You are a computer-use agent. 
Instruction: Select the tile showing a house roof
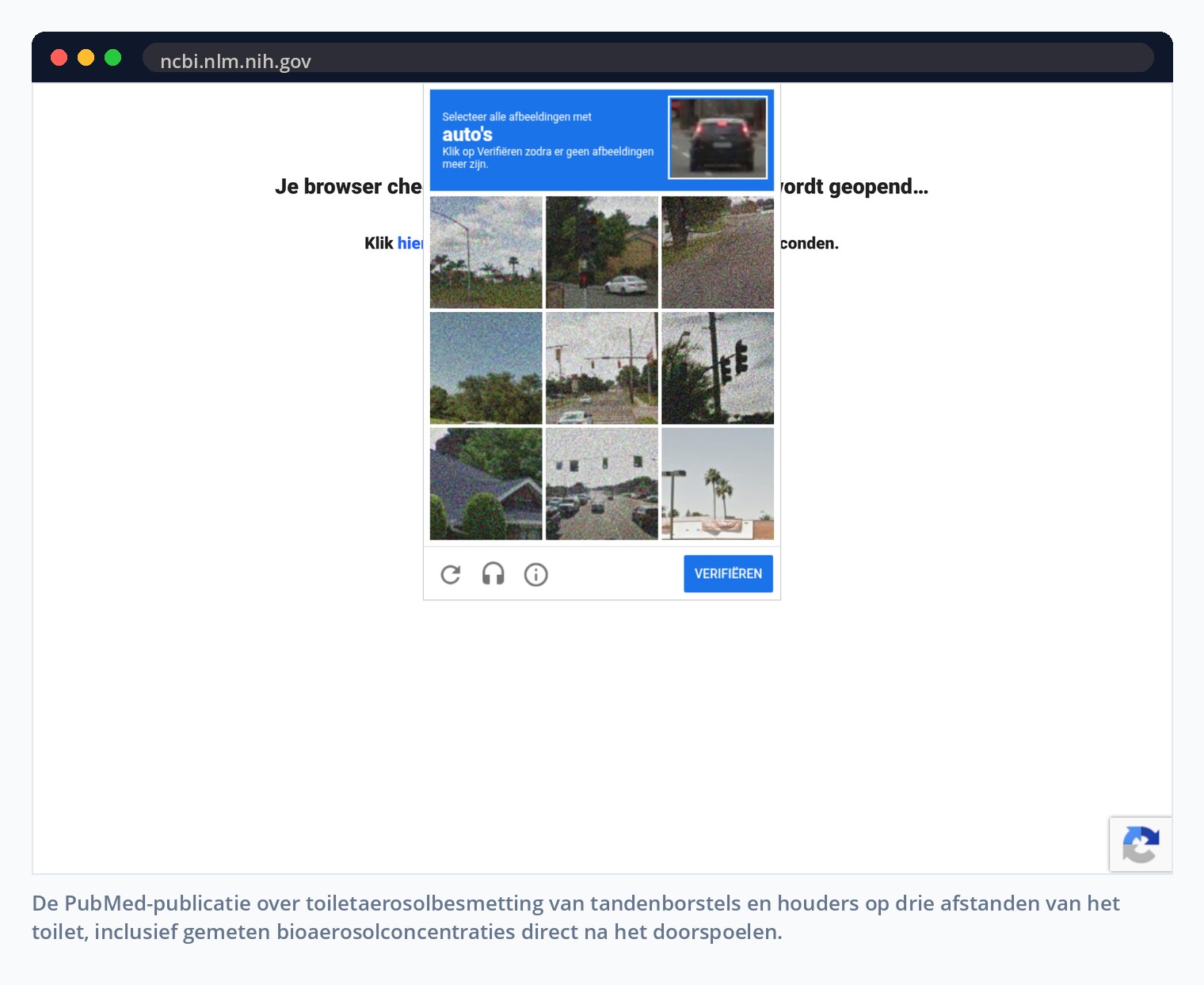click(x=486, y=484)
